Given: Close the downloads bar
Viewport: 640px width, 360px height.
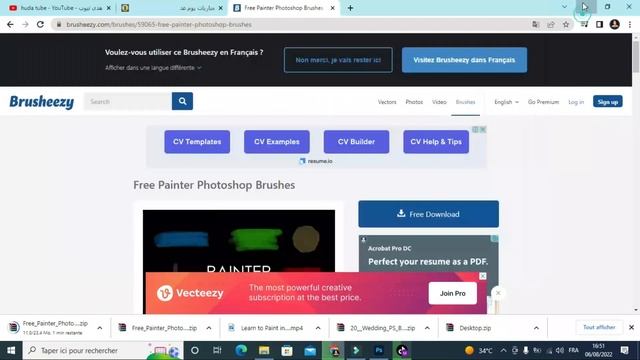Looking at the screenshot, I should pyautogui.click(x=631, y=327).
